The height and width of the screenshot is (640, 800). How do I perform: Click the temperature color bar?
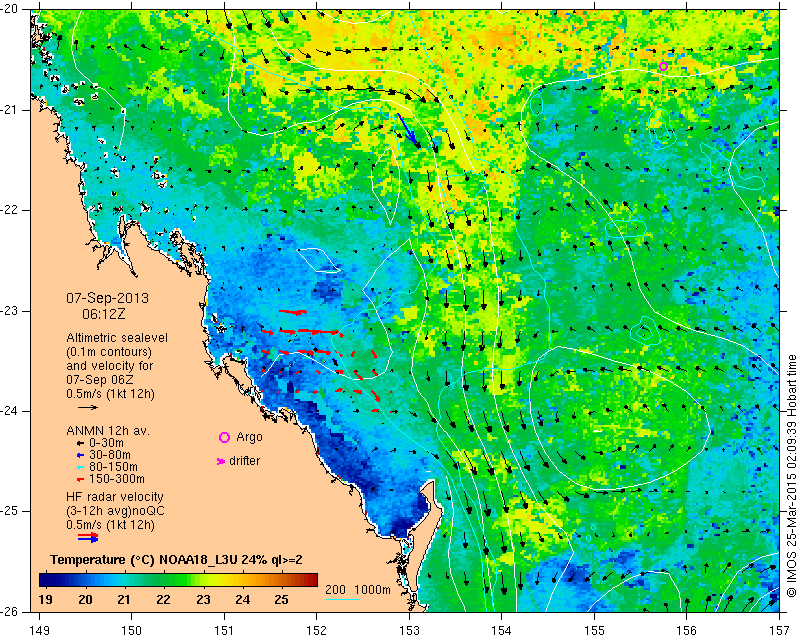tap(178, 580)
